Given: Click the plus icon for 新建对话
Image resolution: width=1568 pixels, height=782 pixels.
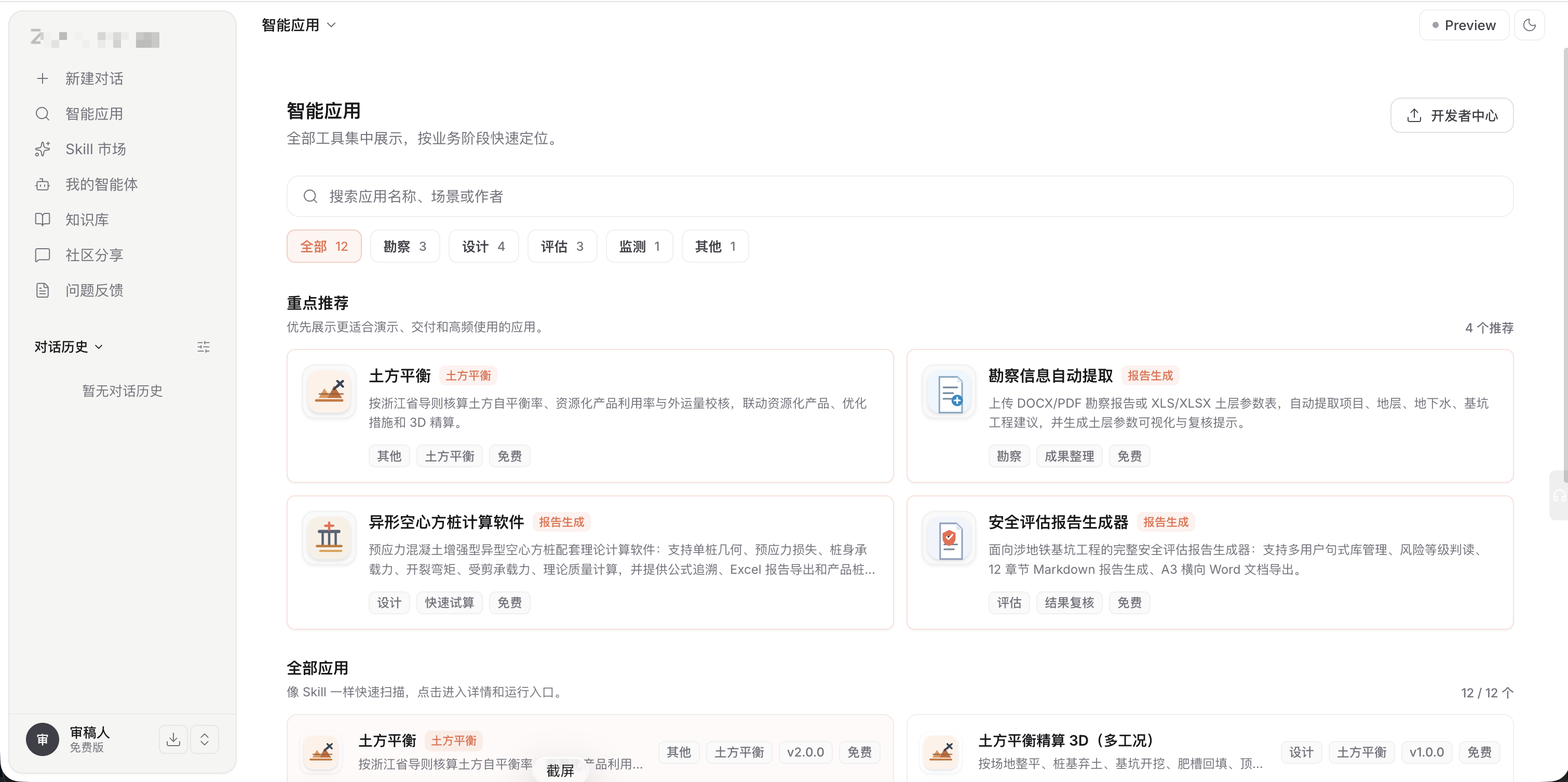Looking at the screenshot, I should click(x=42, y=78).
